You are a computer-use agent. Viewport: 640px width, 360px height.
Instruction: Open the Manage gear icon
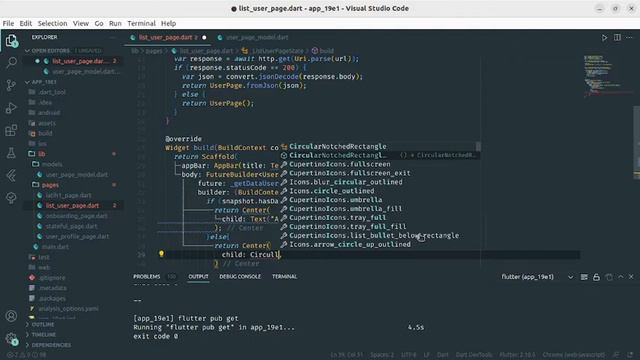pos(11,338)
